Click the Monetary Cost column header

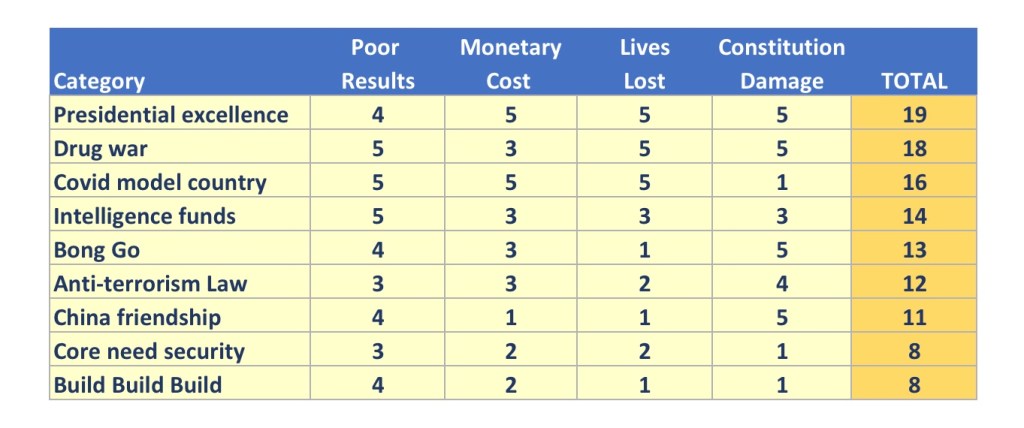(510, 64)
